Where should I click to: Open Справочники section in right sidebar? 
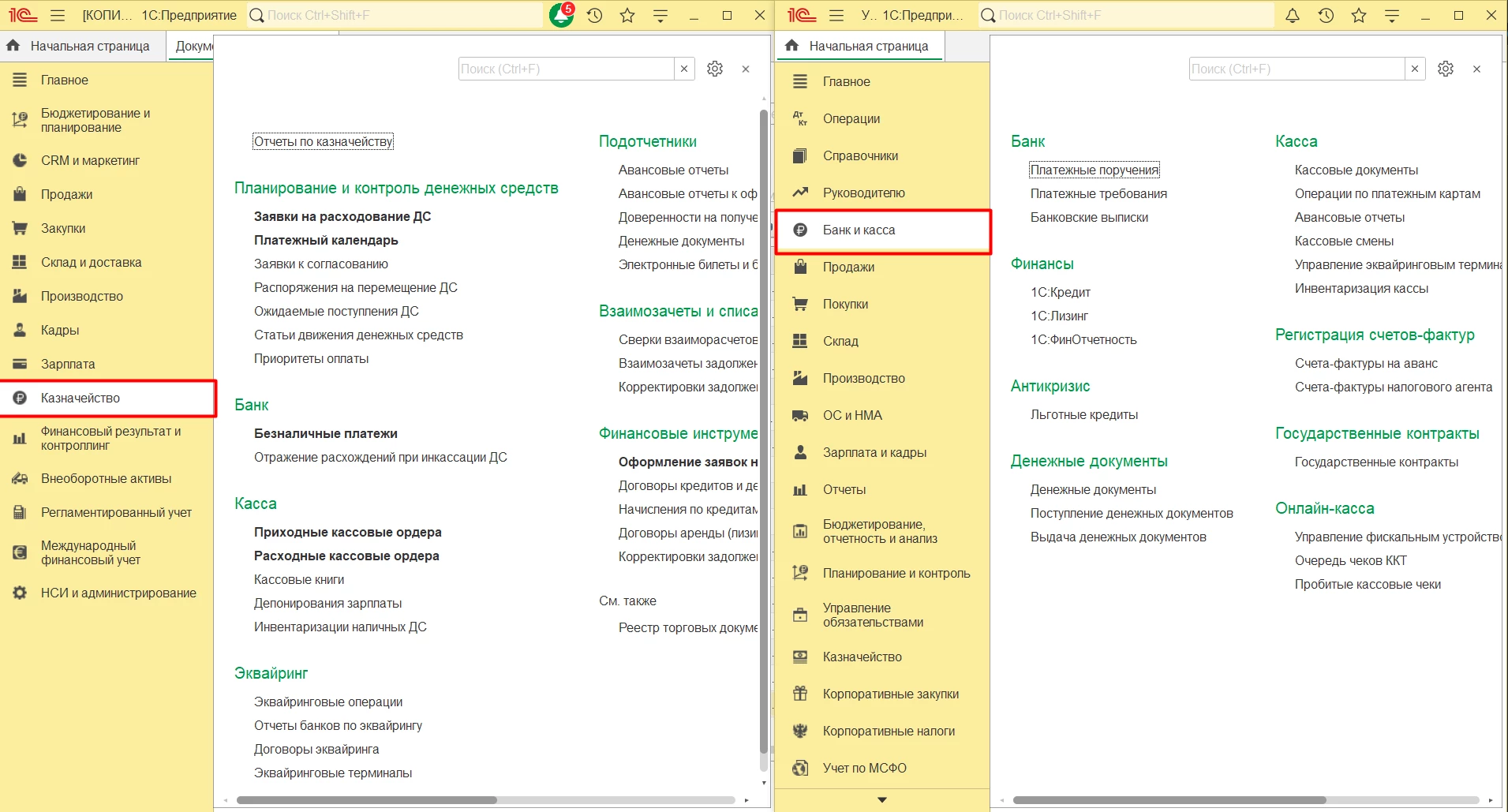882,155
